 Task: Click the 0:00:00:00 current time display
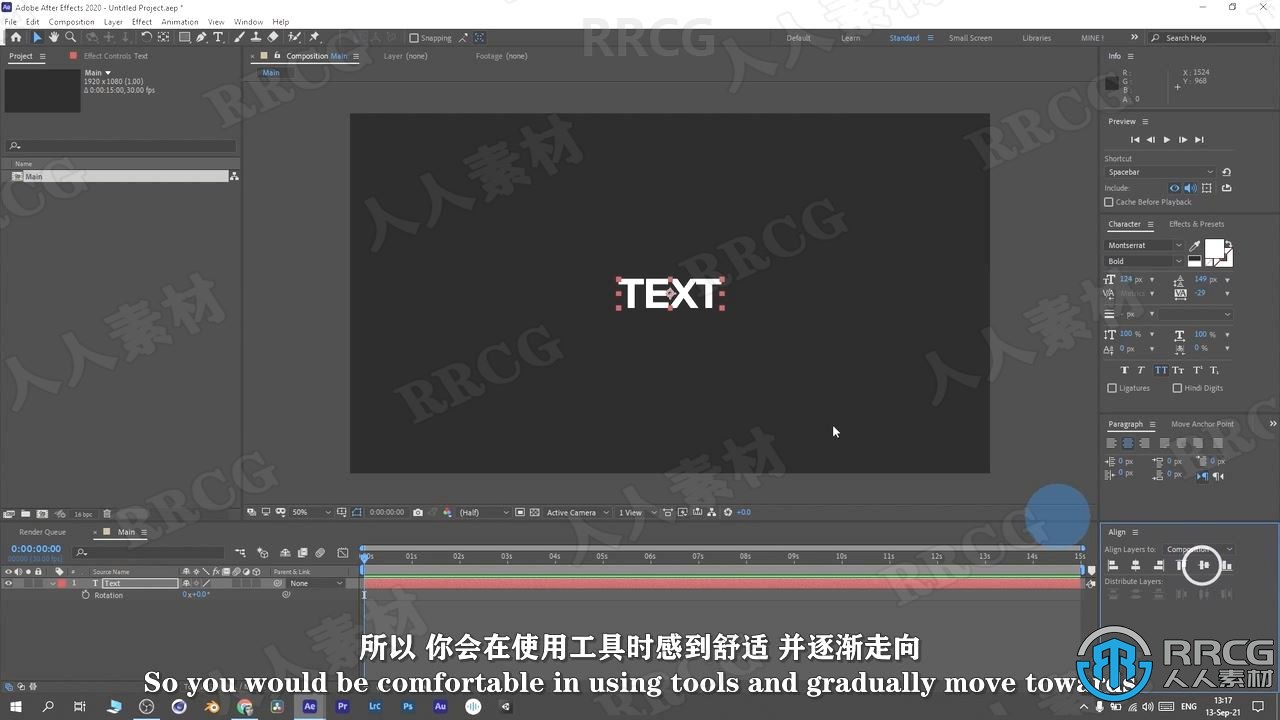point(36,549)
